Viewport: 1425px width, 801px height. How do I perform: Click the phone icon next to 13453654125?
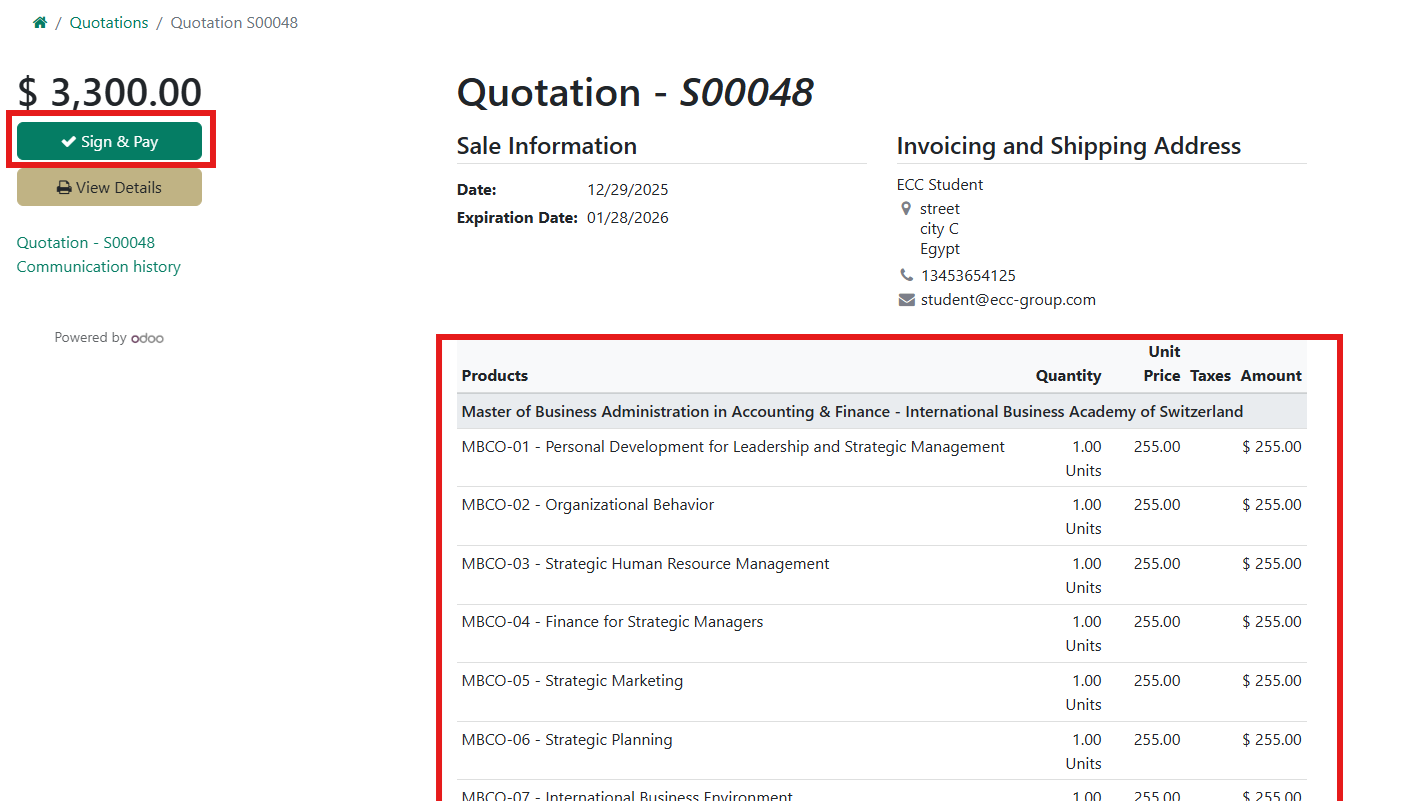[906, 275]
